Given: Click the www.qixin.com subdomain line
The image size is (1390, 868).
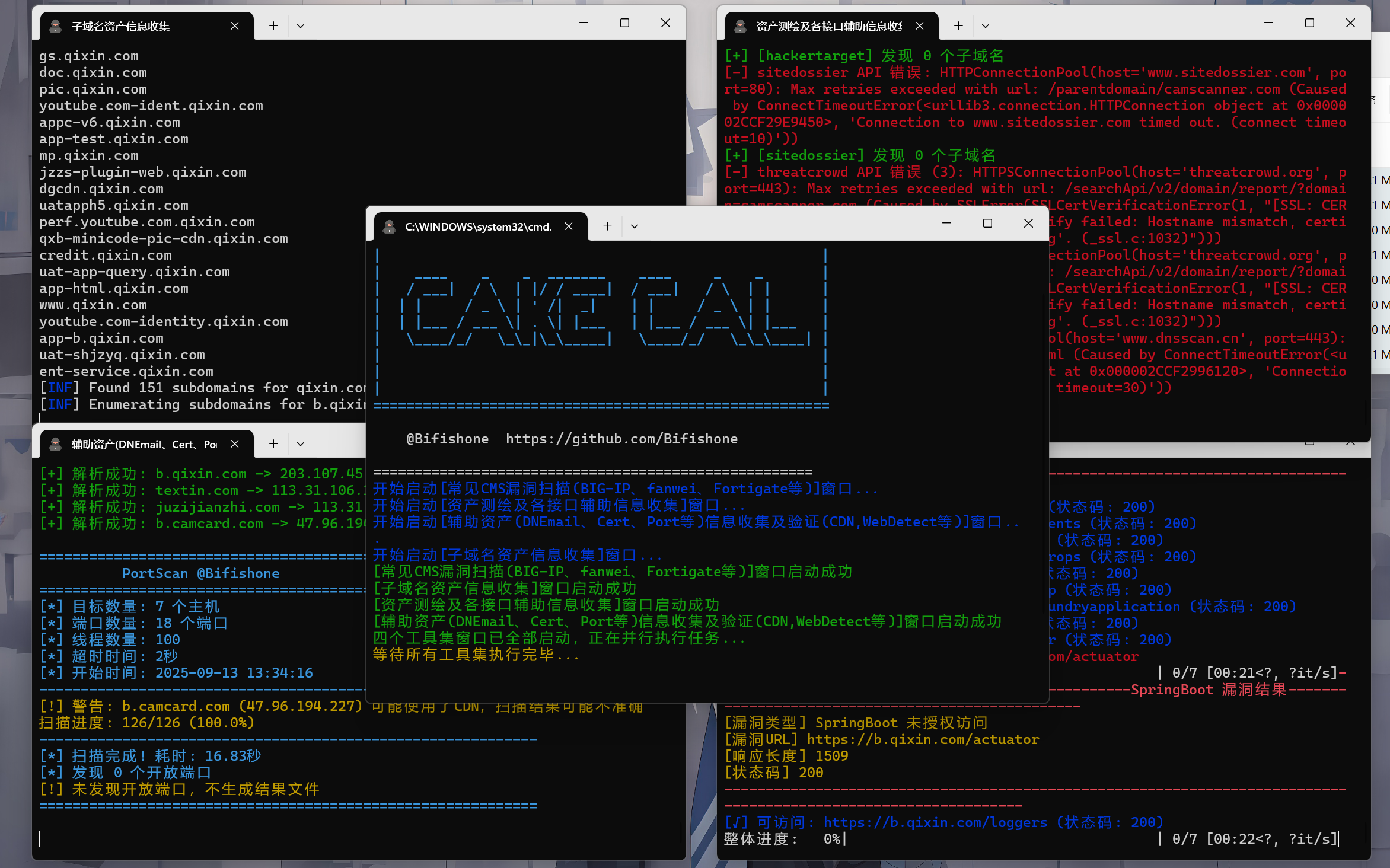Looking at the screenshot, I should click(x=93, y=305).
